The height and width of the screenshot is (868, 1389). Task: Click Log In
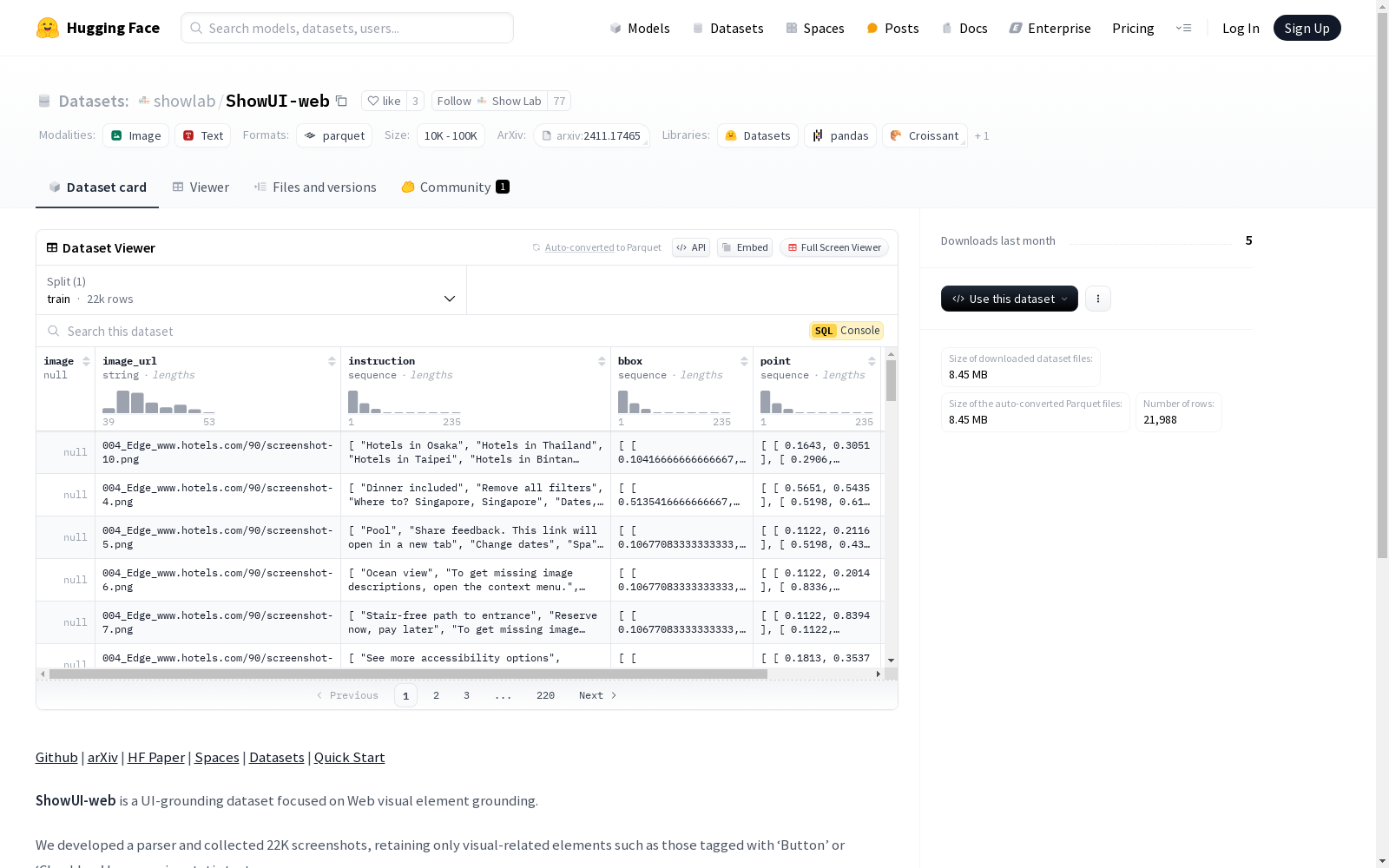point(1241,28)
